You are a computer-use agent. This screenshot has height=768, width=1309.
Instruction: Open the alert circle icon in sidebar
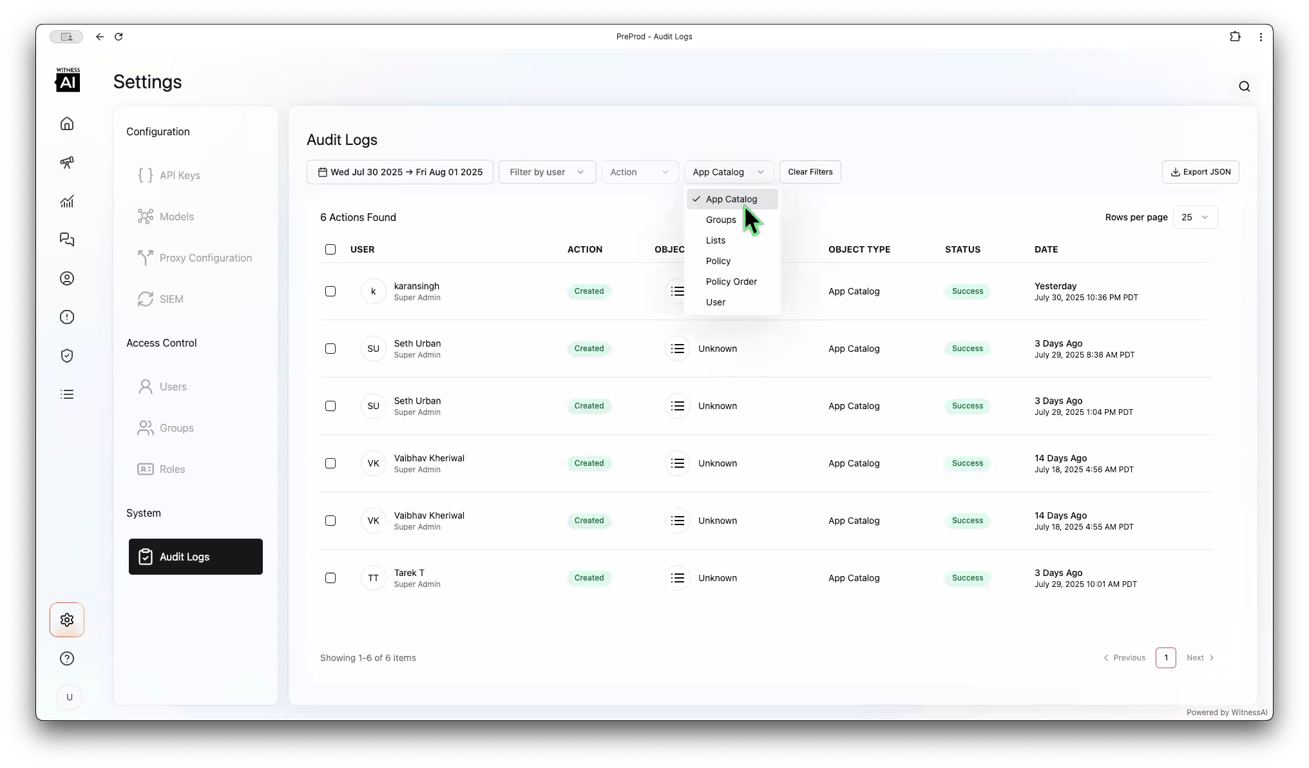coord(67,317)
